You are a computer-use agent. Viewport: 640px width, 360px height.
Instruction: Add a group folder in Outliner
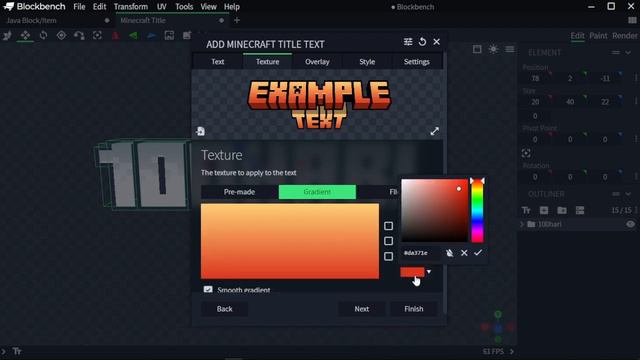tap(562, 210)
